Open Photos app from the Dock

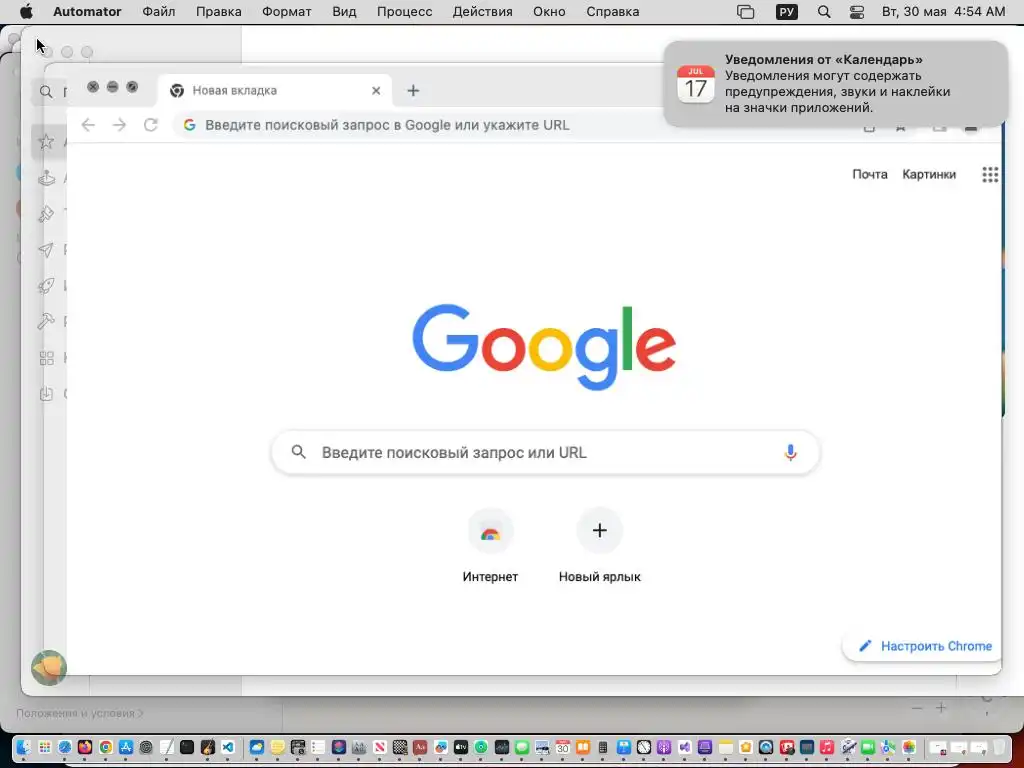pyautogui.click(x=909, y=747)
